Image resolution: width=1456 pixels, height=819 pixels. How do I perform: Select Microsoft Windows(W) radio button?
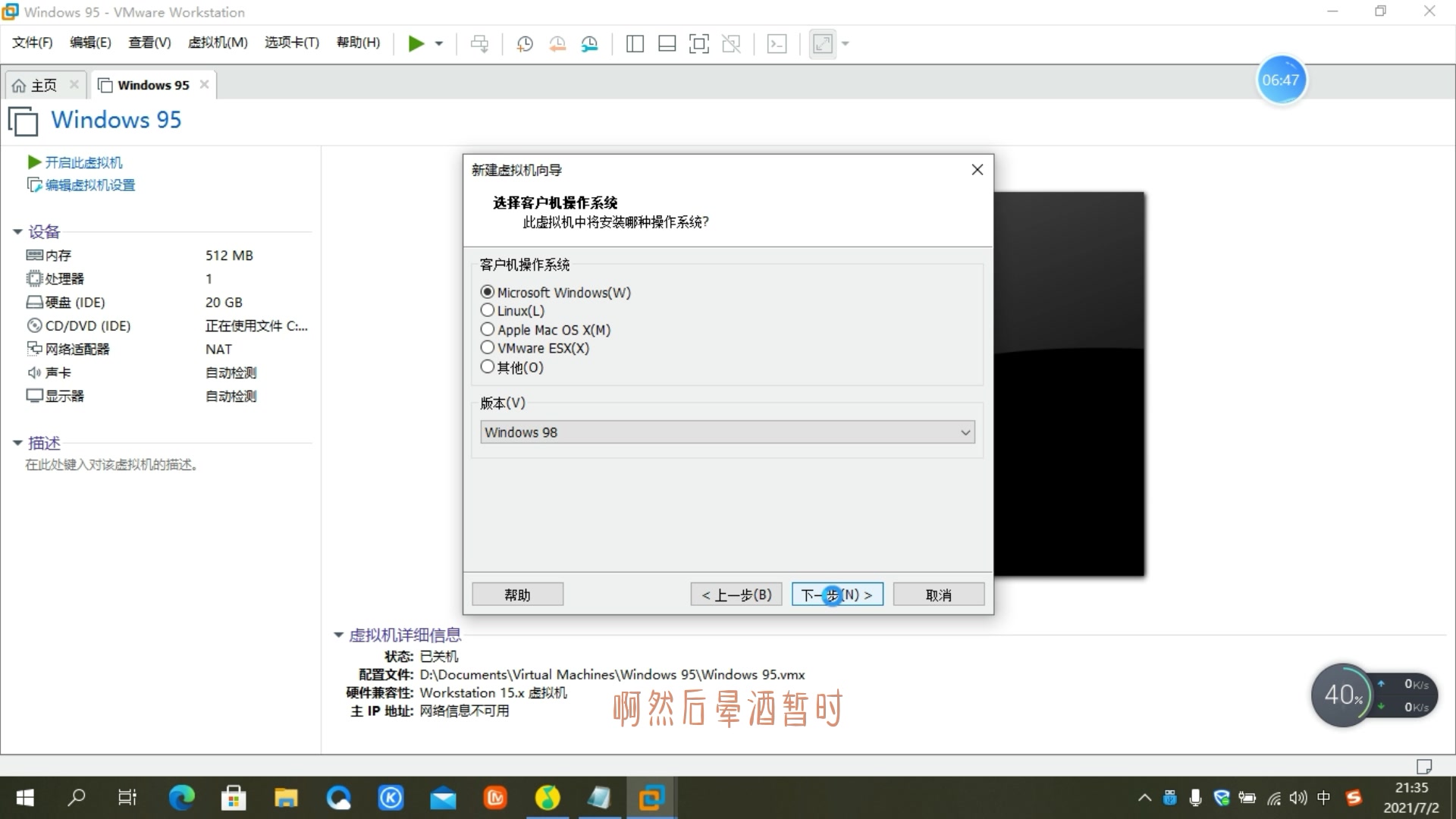point(488,292)
